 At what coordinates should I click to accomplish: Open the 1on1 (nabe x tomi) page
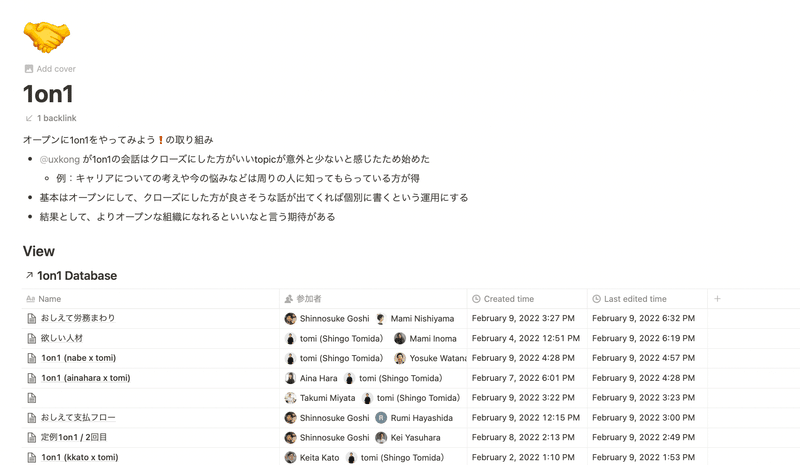click(79, 358)
